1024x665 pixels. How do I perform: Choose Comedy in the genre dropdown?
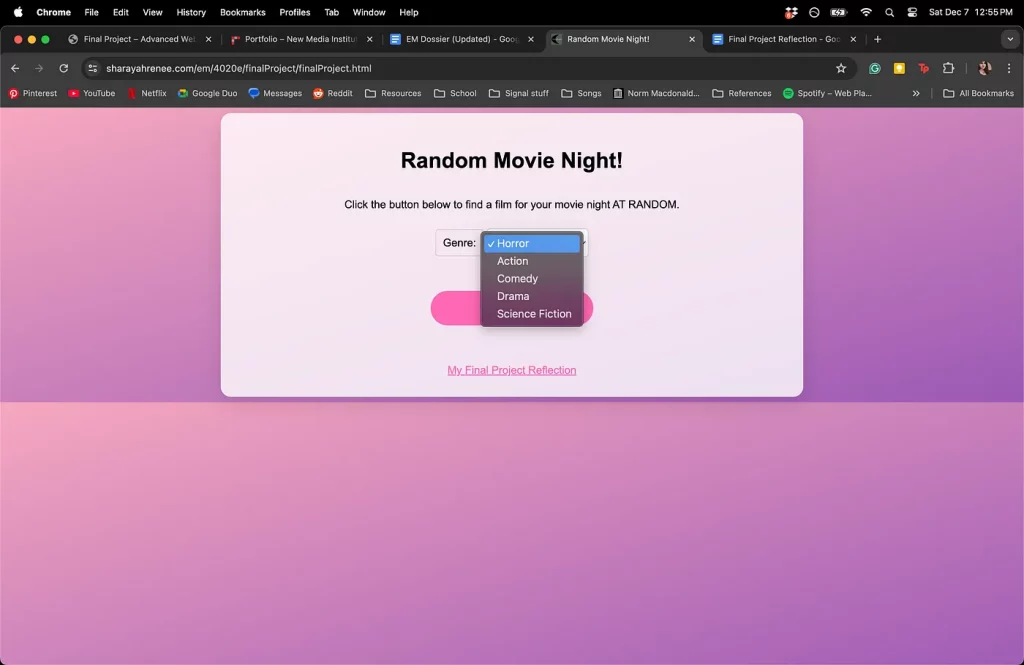tap(517, 279)
